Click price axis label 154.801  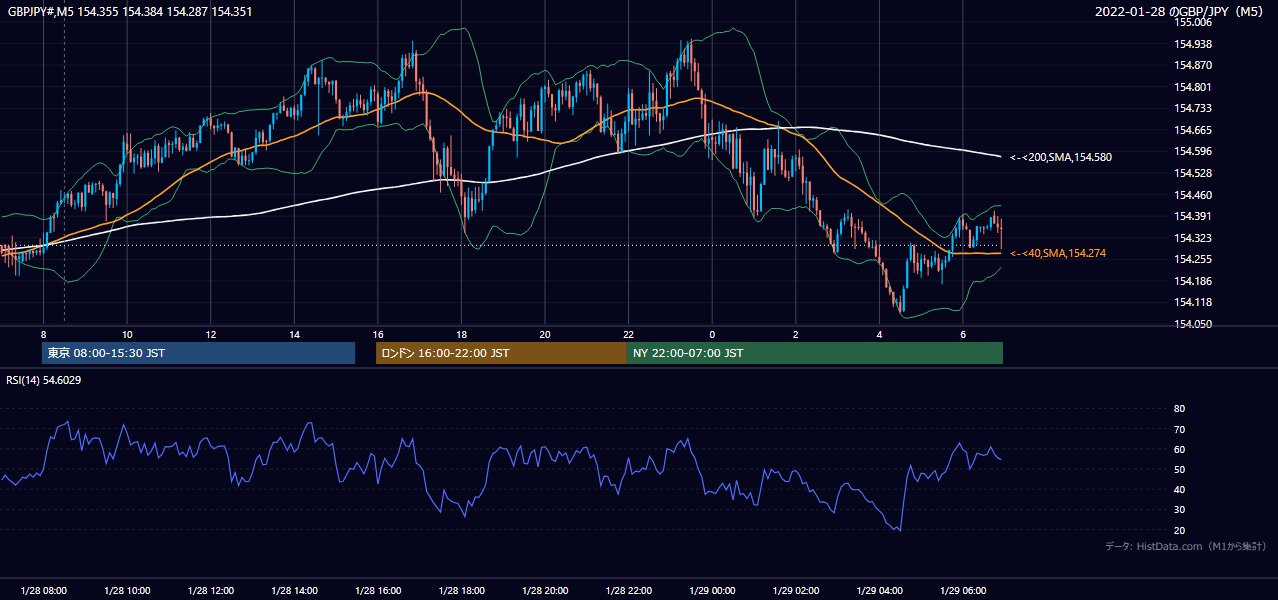click(x=1193, y=87)
